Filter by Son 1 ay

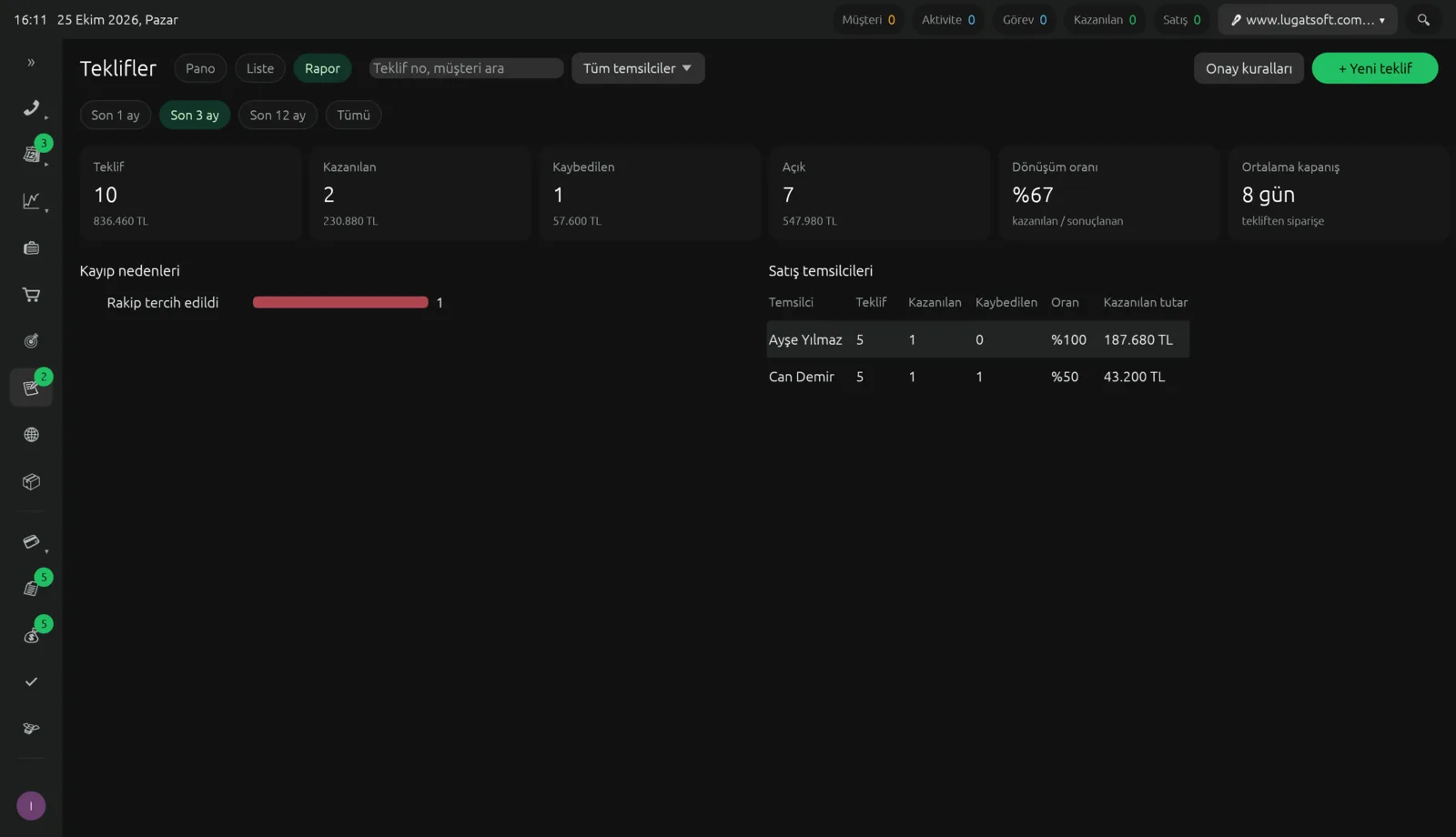[x=116, y=116]
